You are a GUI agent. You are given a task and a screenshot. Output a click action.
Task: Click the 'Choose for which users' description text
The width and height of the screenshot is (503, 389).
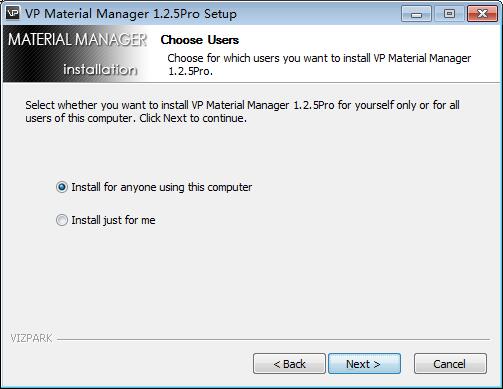point(319,64)
